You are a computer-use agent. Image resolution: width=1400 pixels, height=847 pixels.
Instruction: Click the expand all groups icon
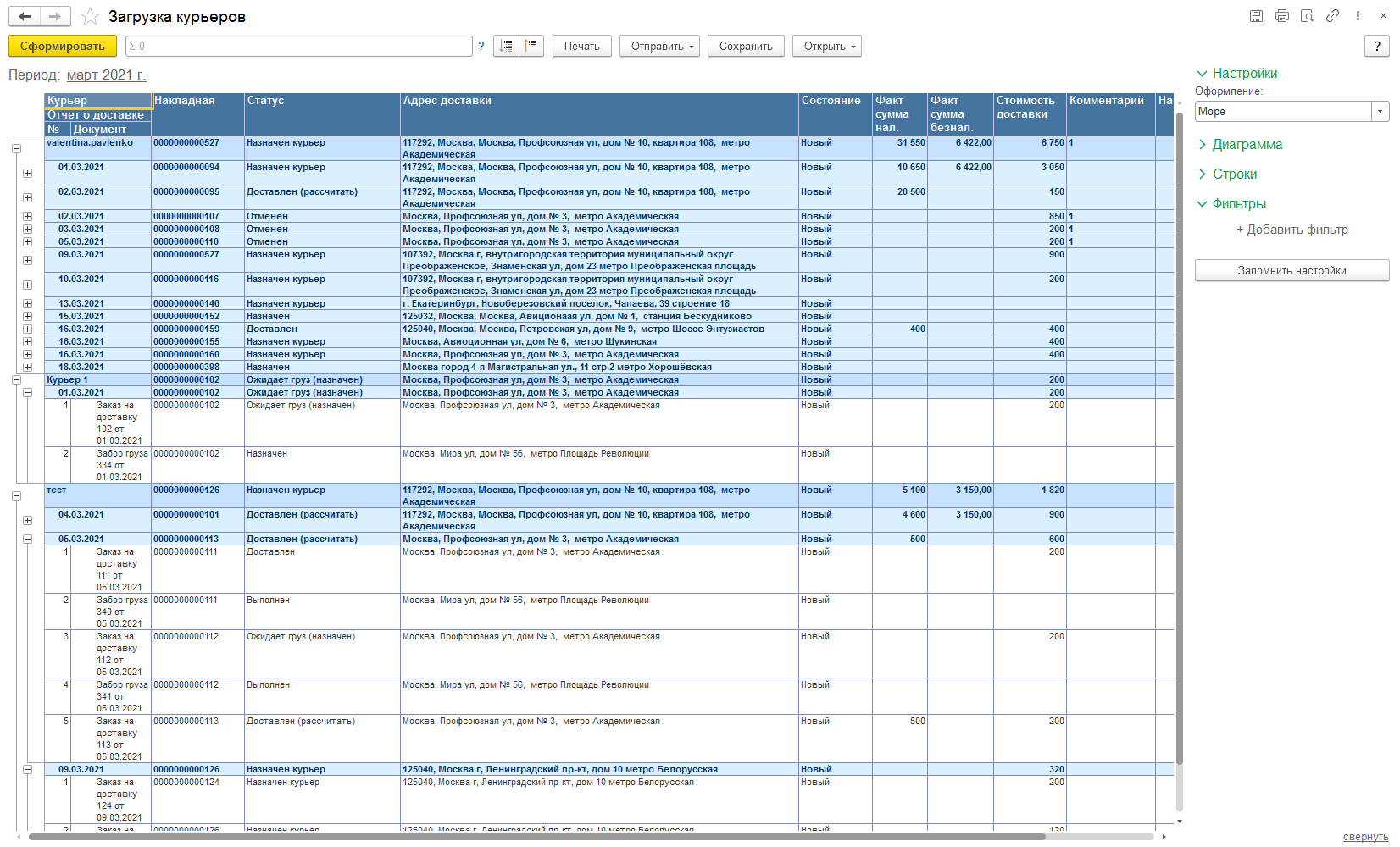pyautogui.click(x=506, y=46)
